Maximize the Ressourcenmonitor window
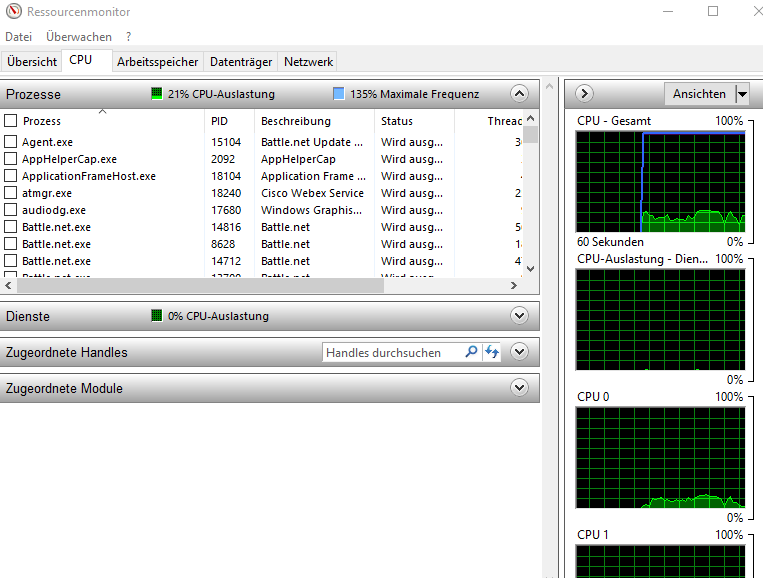This screenshot has width=763, height=578. tap(713, 11)
